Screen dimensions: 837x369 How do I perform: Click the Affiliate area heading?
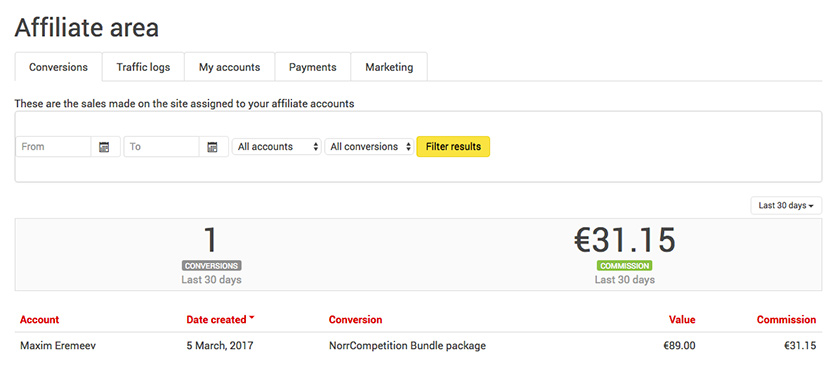tap(86, 27)
